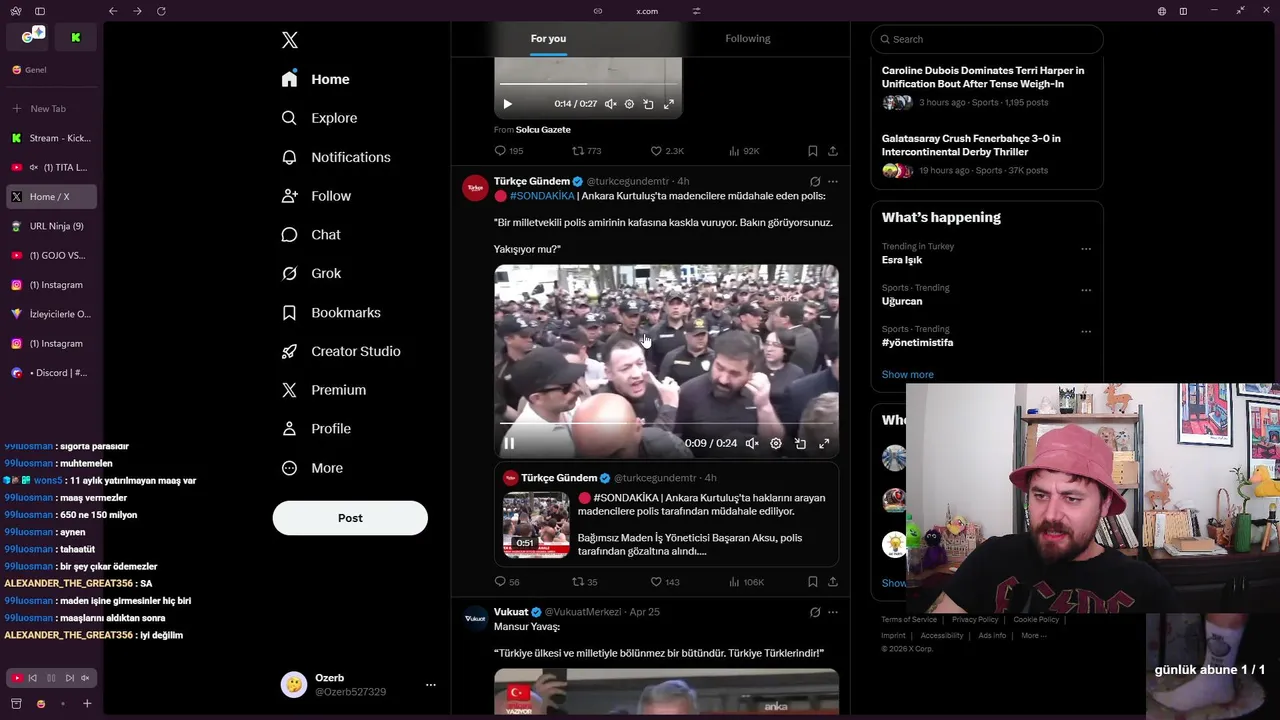This screenshot has width=1280, height=720.
Task: Pause the 0:09 / 0:24 video
Action: coord(509,443)
